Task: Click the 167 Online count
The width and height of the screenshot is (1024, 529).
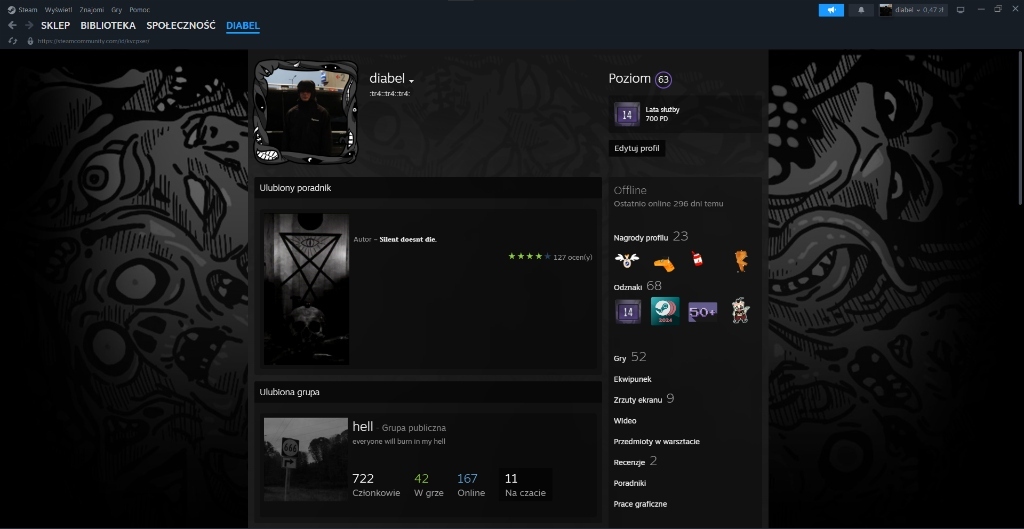Action: [471, 485]
